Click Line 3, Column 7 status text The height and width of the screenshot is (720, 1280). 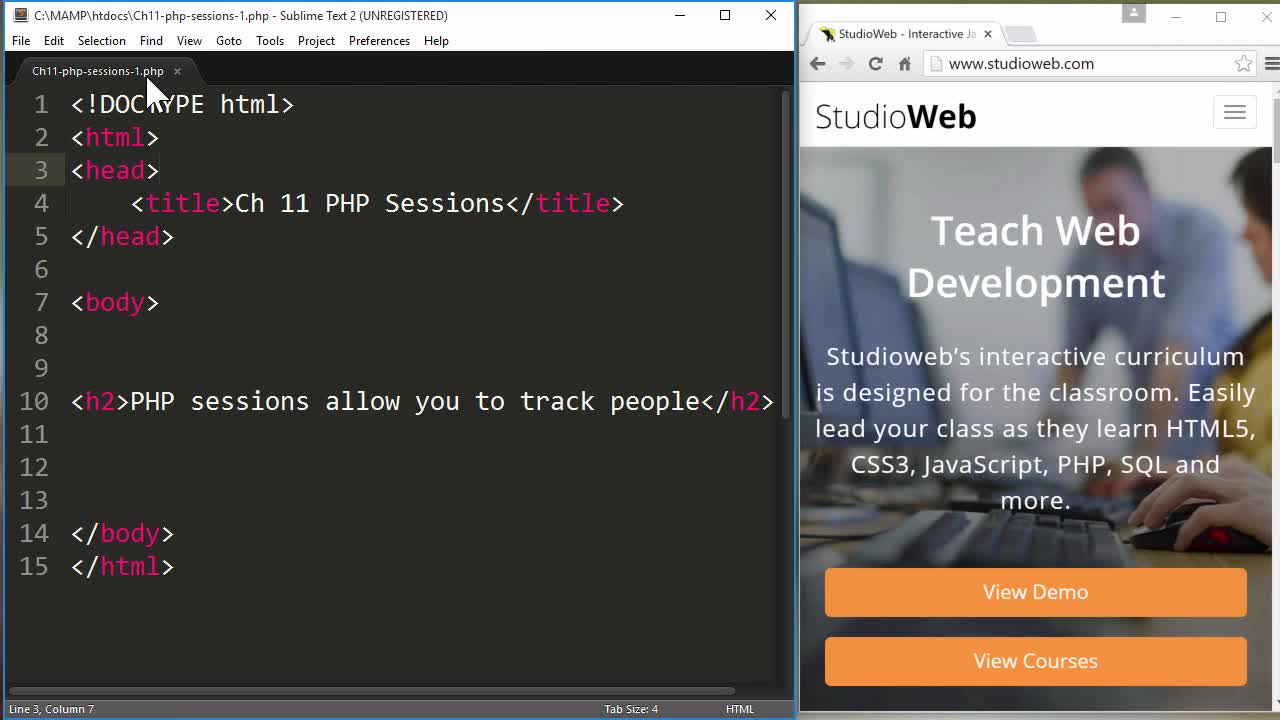point(51,709)
